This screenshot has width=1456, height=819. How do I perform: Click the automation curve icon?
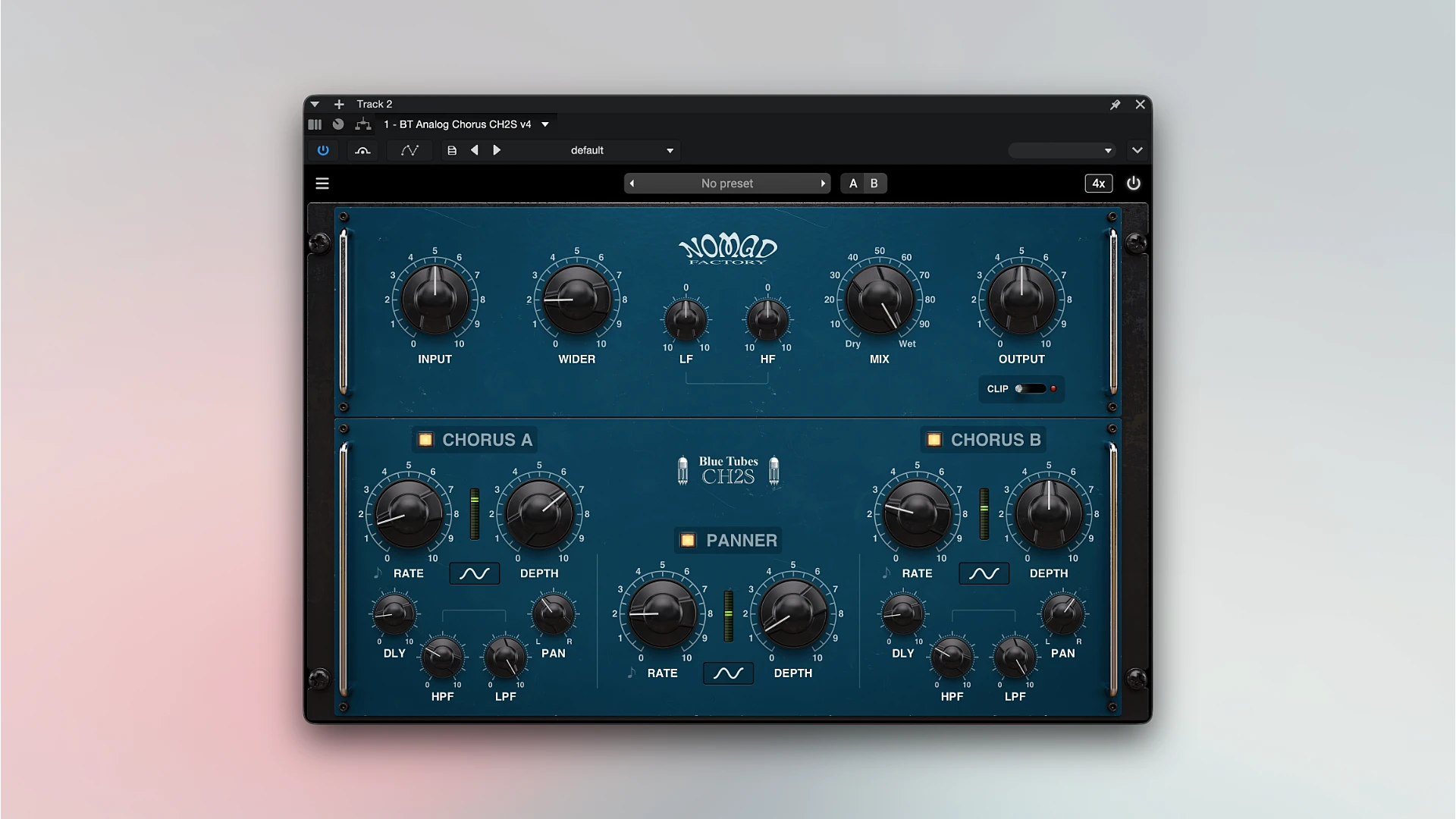click(x=409, y=150)
